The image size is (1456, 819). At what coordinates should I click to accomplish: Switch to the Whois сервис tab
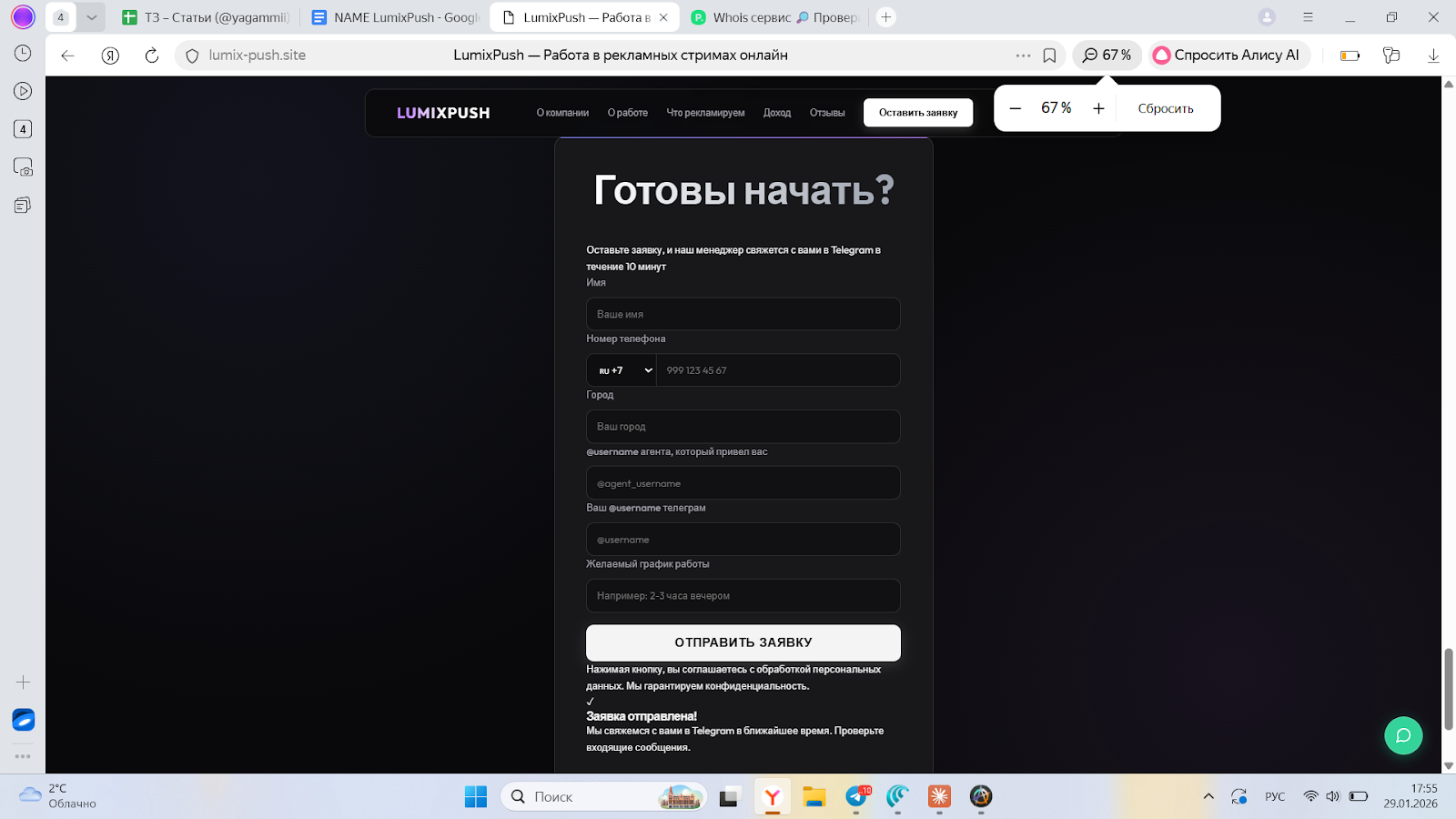pos(773,17)
